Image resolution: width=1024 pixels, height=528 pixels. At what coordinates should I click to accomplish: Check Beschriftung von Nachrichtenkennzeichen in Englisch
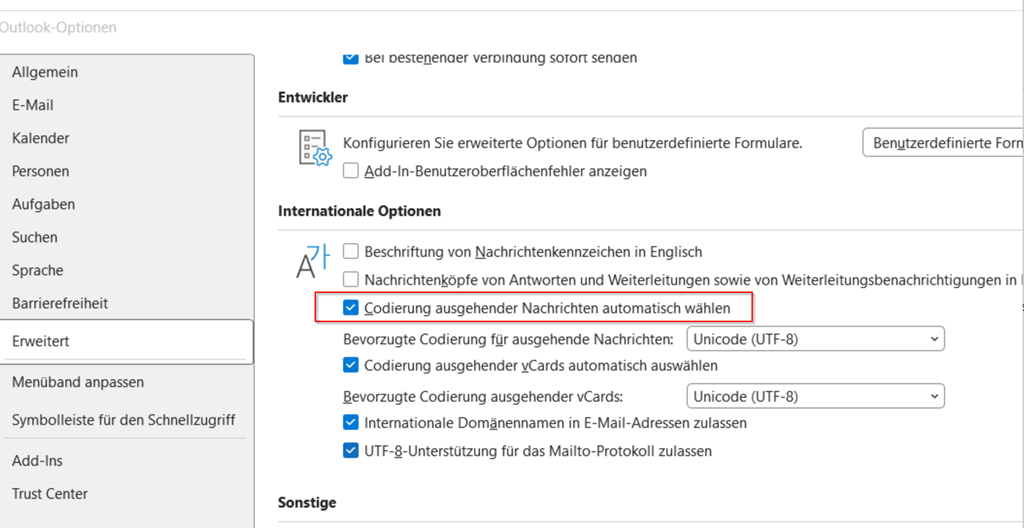click(x=351, y=252)
